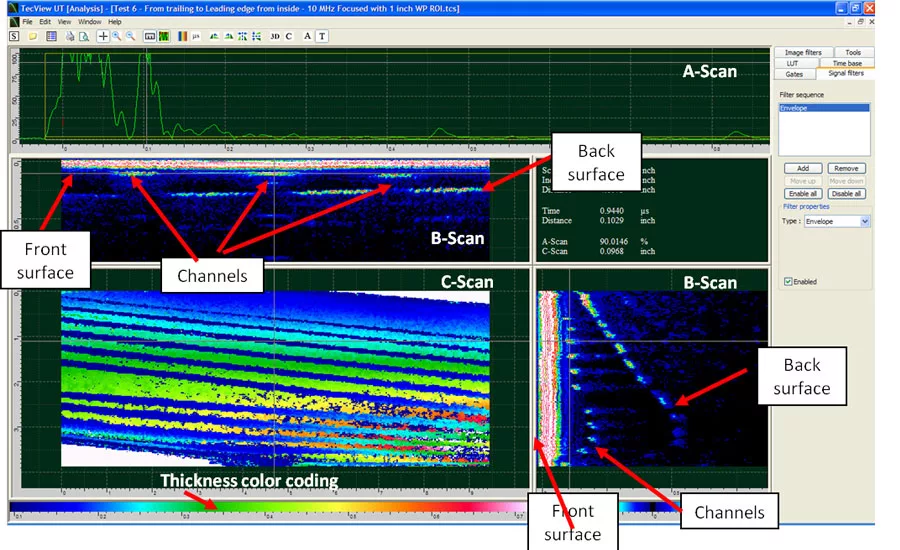Image resolution: width=900 pixels, height=550 pixels.
Task: Click the first green peak toolbar icon
Action: click(x=214, y=36)
